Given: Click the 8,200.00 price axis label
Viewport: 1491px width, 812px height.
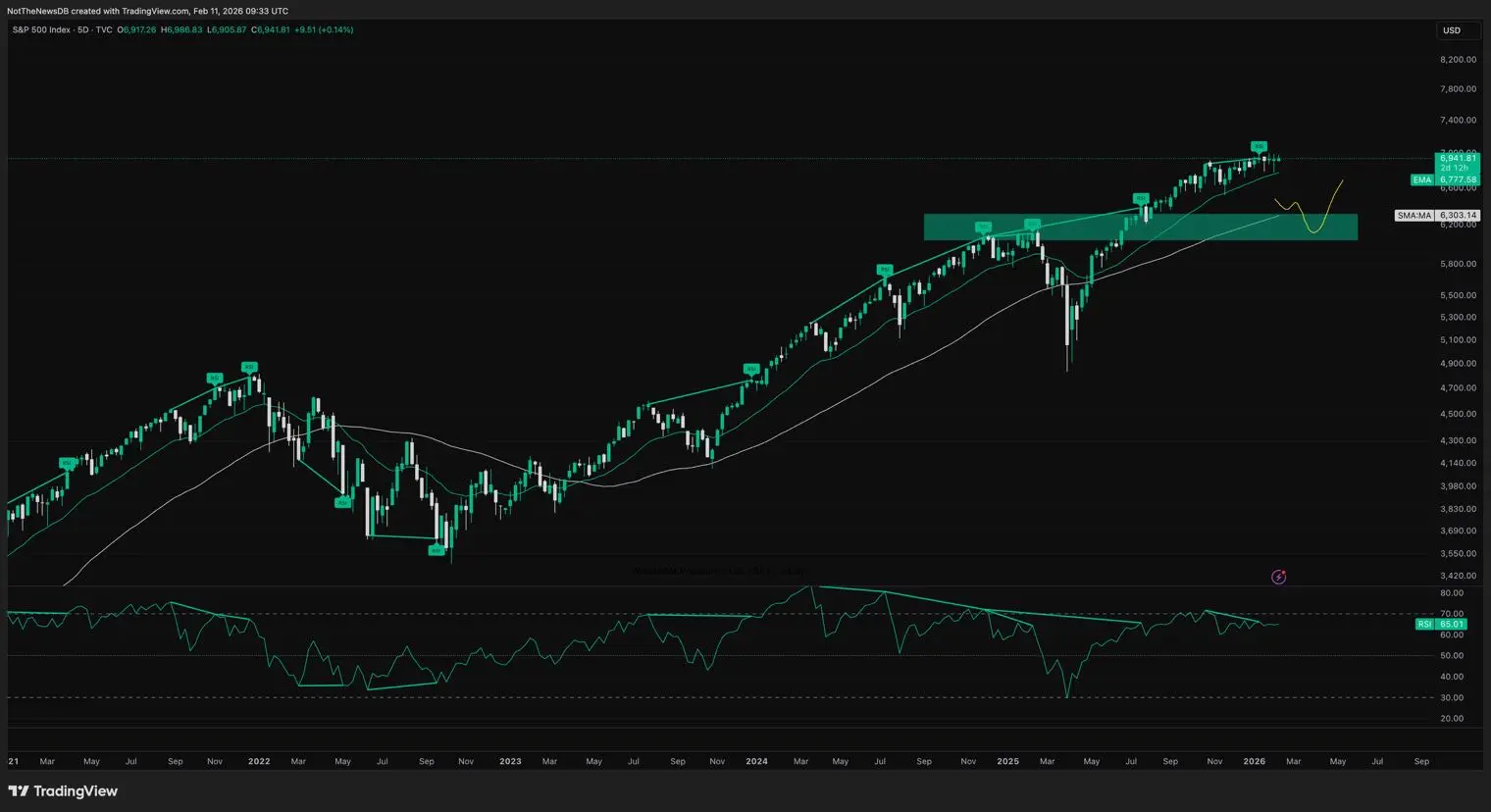Looking at the screenshot, I should 1458,60.
